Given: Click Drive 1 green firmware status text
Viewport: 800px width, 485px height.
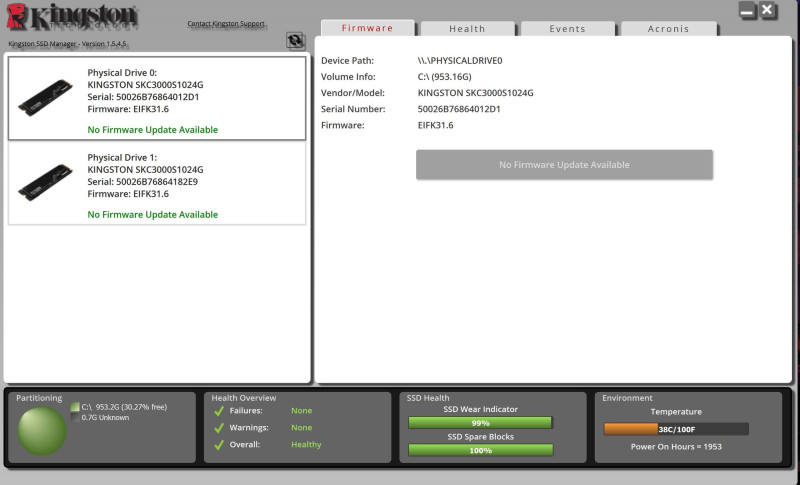Looking at the screenshot, I should point(153,214).
